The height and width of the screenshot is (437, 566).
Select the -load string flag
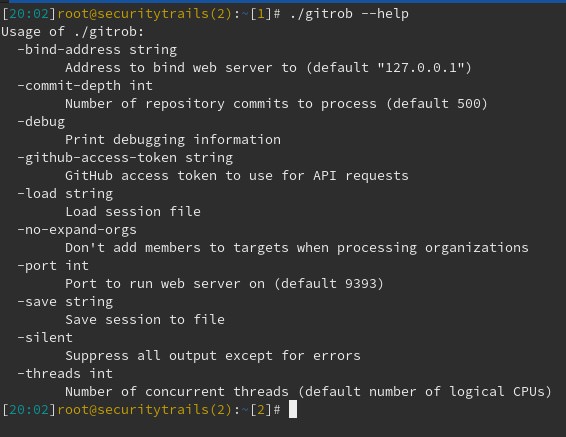(65, 194)
